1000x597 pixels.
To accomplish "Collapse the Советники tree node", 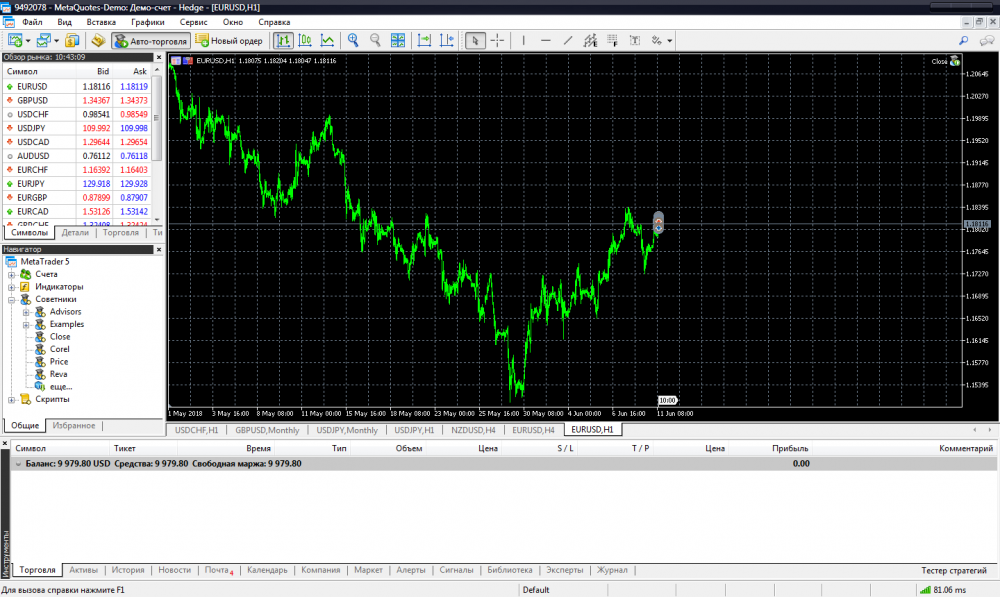I will click(12, 299).
